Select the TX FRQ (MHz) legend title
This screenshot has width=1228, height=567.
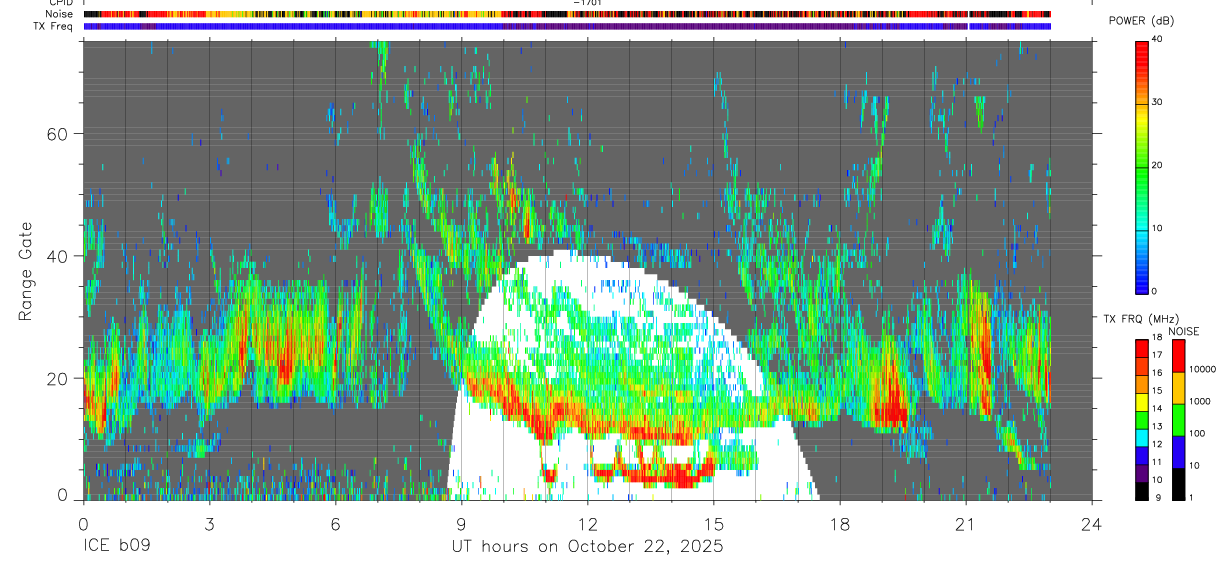click(x=1141, y=319)
